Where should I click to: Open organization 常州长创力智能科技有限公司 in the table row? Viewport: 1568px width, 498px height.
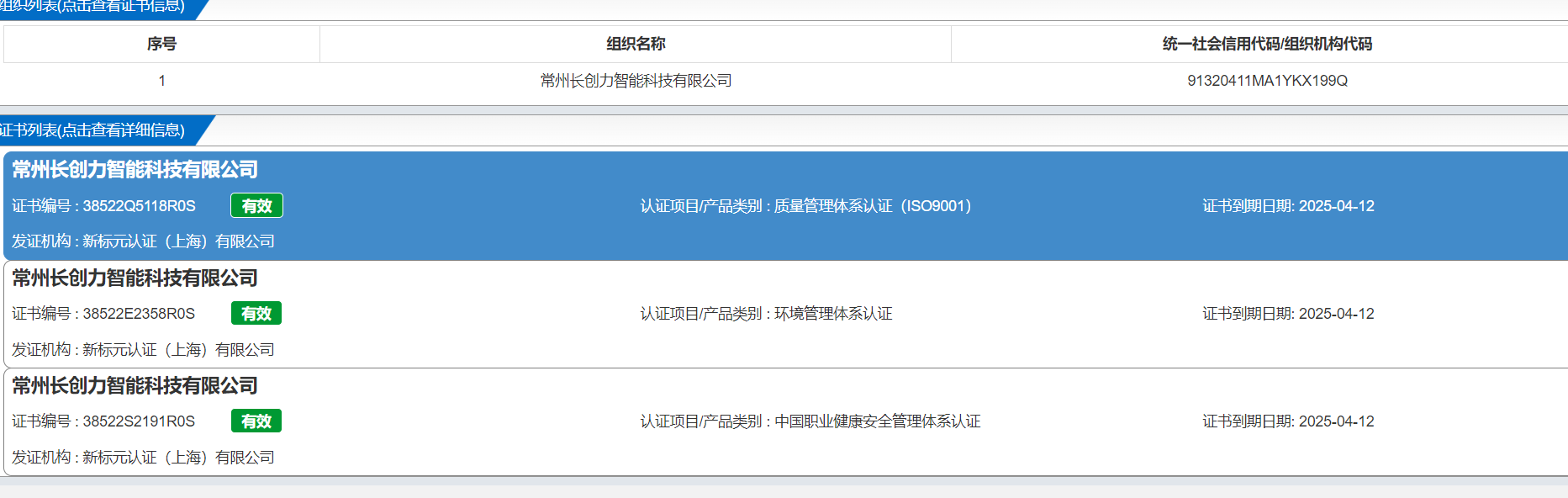[x=636, y=81]
